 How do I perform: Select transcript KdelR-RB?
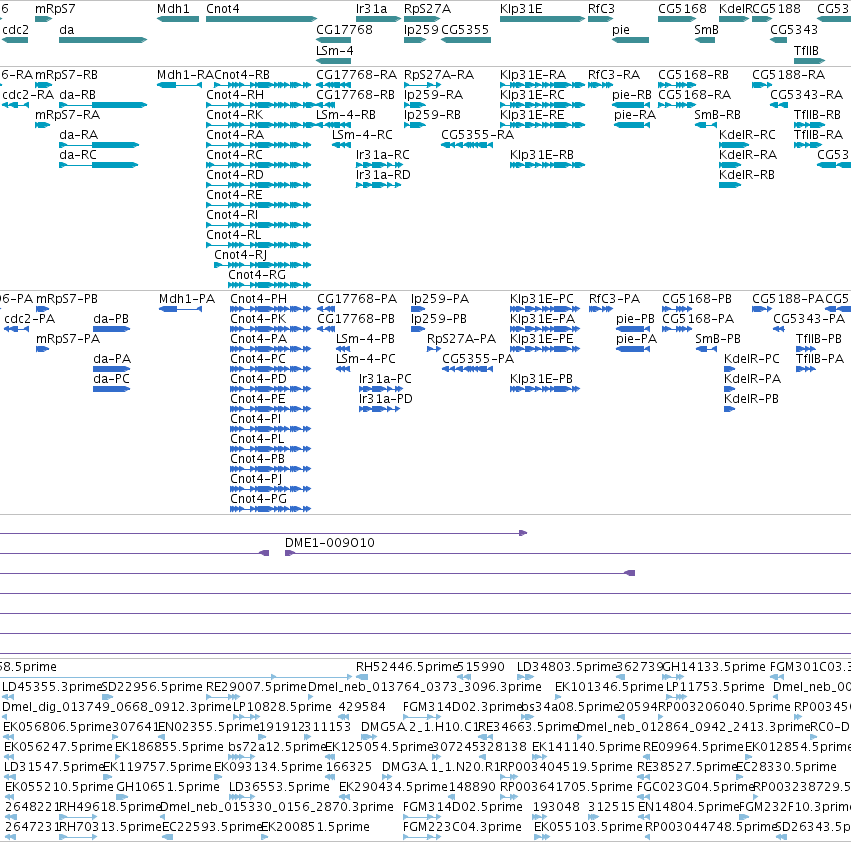[747, 175]
